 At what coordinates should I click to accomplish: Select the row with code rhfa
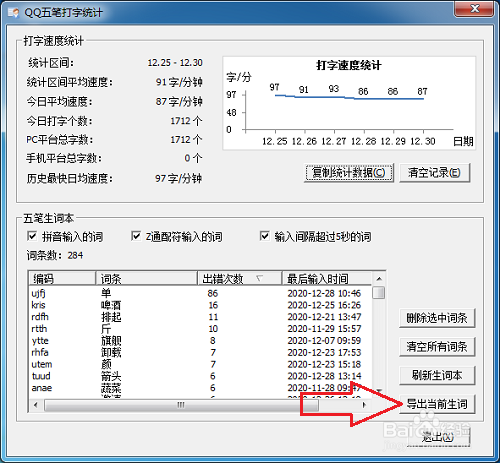(200, 352)
